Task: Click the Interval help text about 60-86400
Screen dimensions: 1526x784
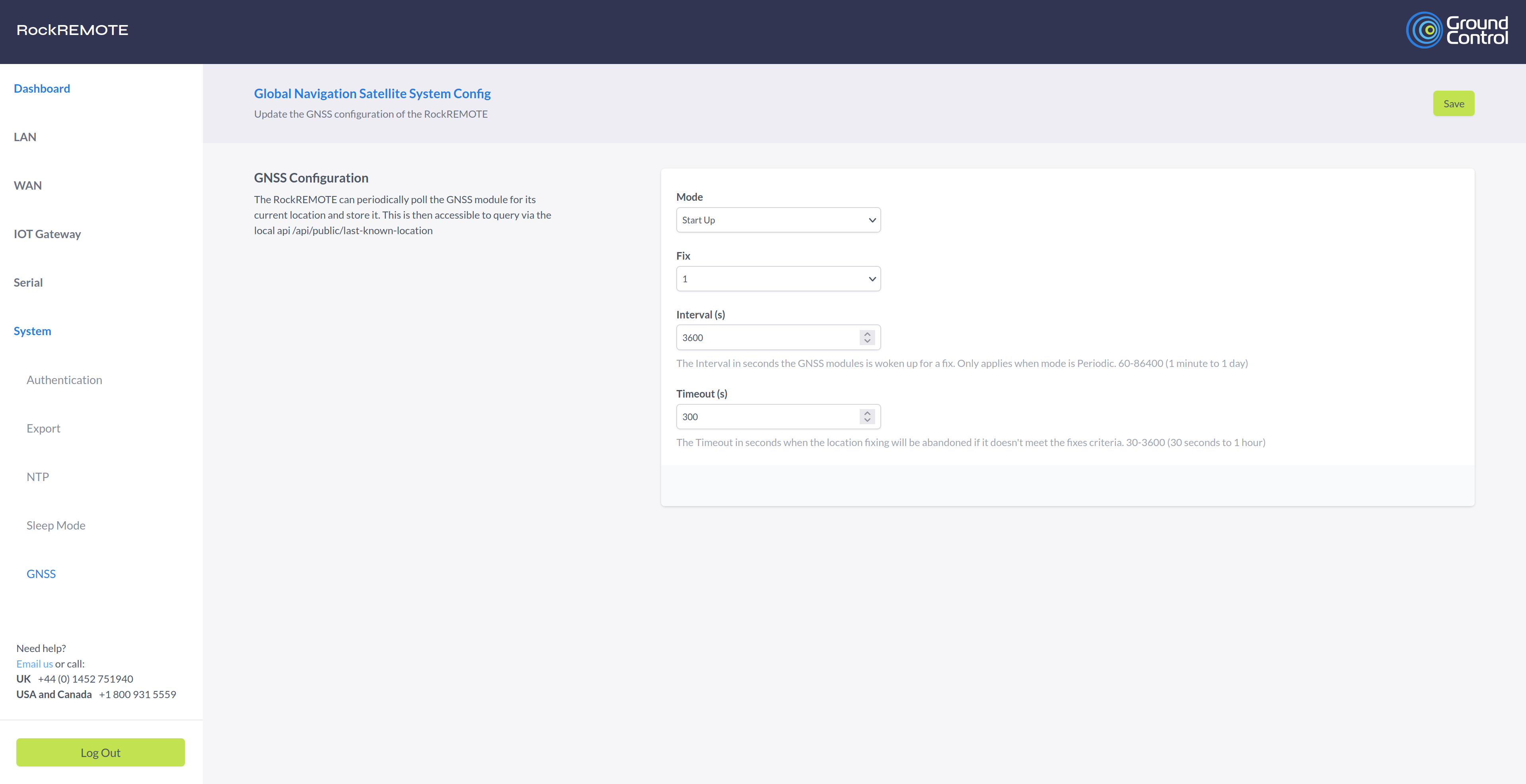Action: tap(962, 363)
